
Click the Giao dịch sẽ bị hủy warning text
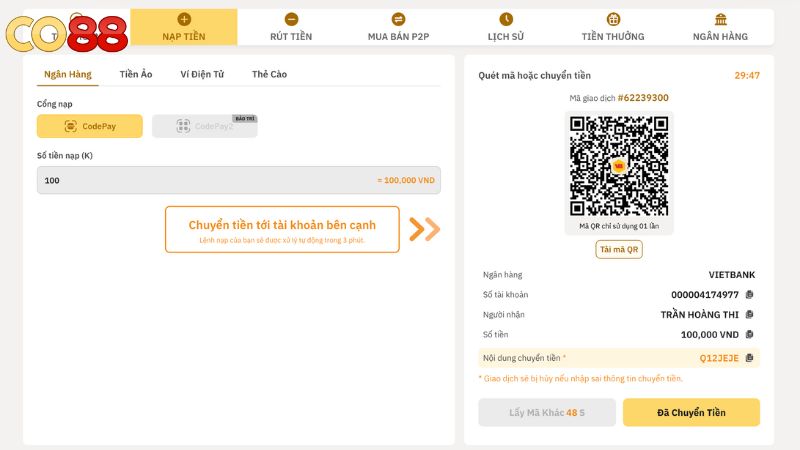[581, 379]
